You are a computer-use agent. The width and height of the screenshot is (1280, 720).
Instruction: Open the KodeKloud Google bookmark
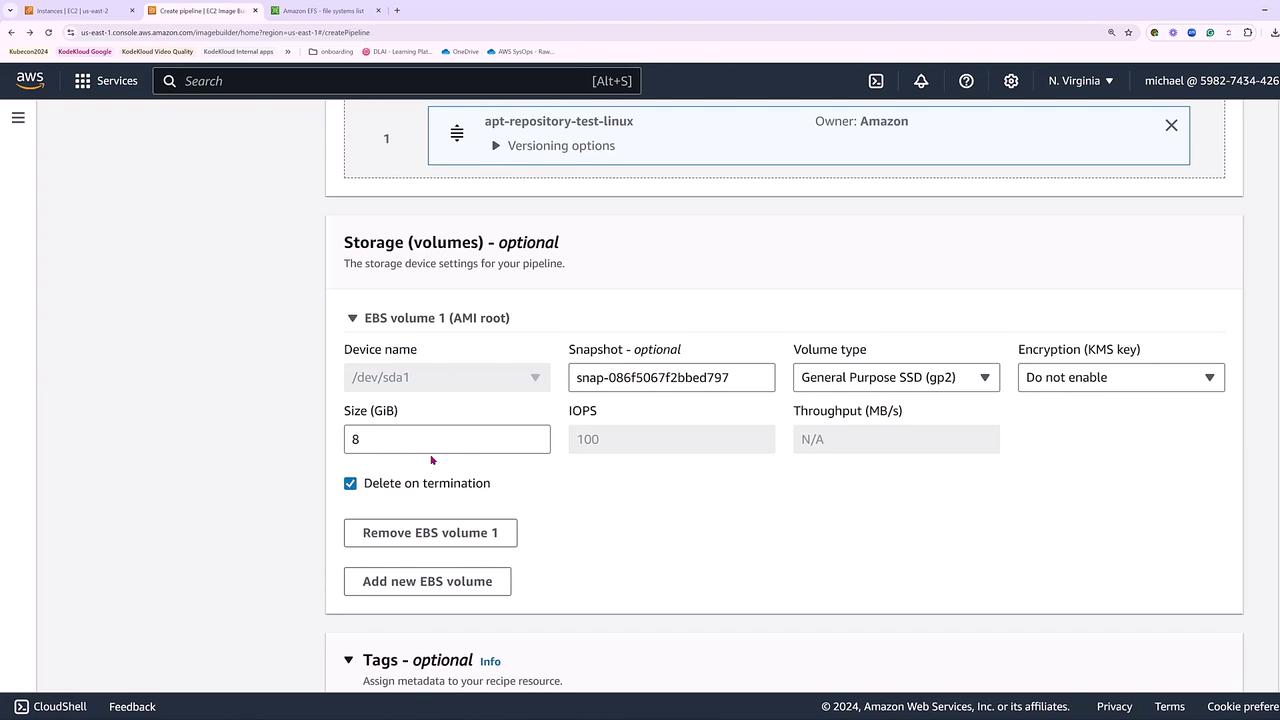point(85,51)
